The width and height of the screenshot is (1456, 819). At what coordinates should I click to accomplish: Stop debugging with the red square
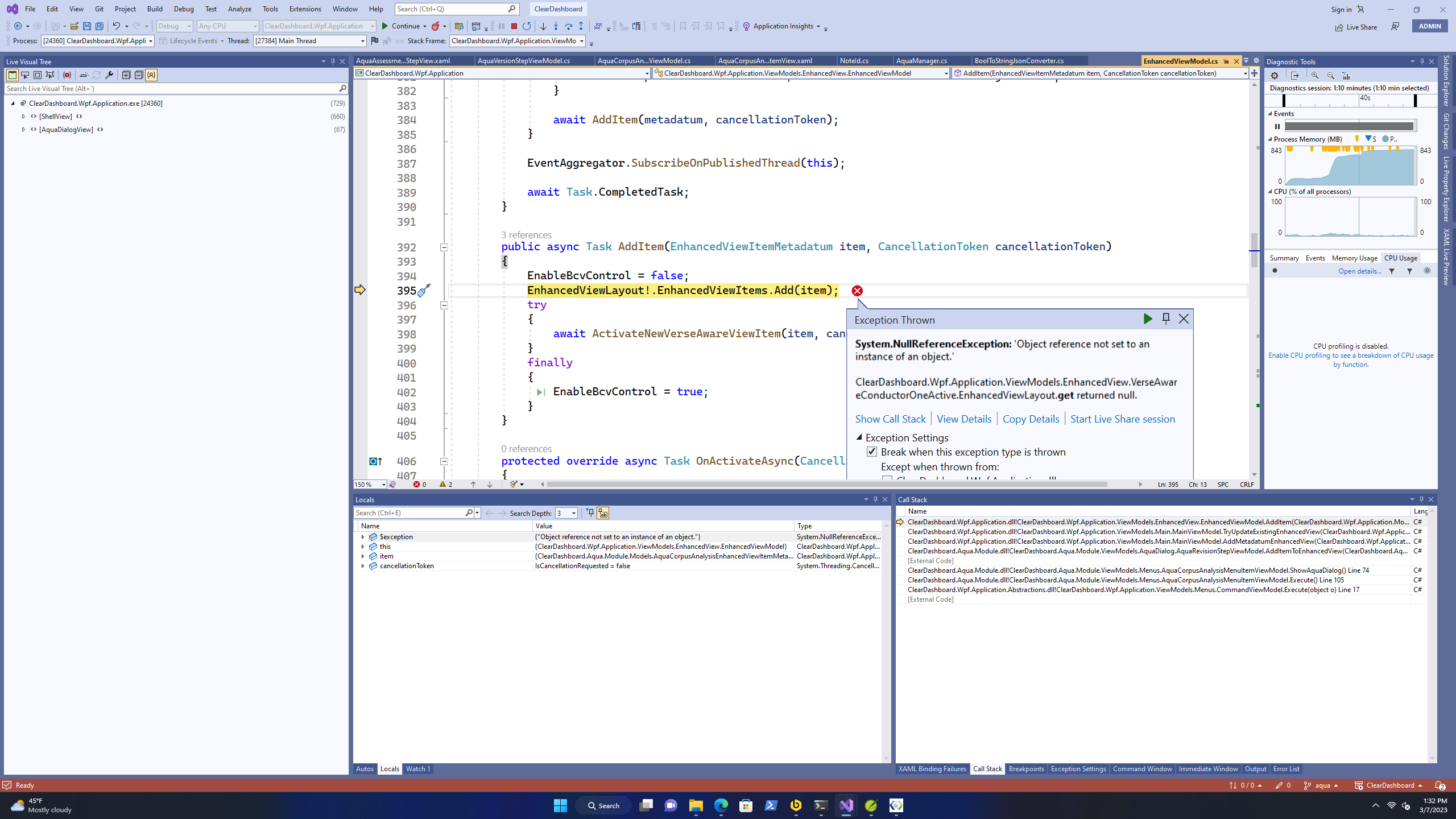click(x=514, y=26)
